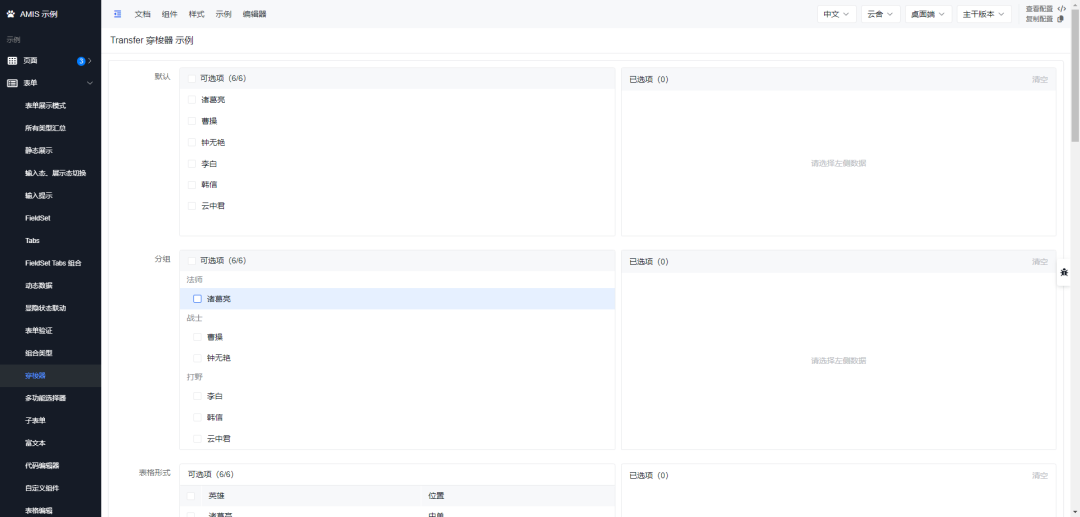The width and height of the screenshot is (1080, 517).
Task: Check 韩信 under the 打野 group
Action: tap(198, 417)
